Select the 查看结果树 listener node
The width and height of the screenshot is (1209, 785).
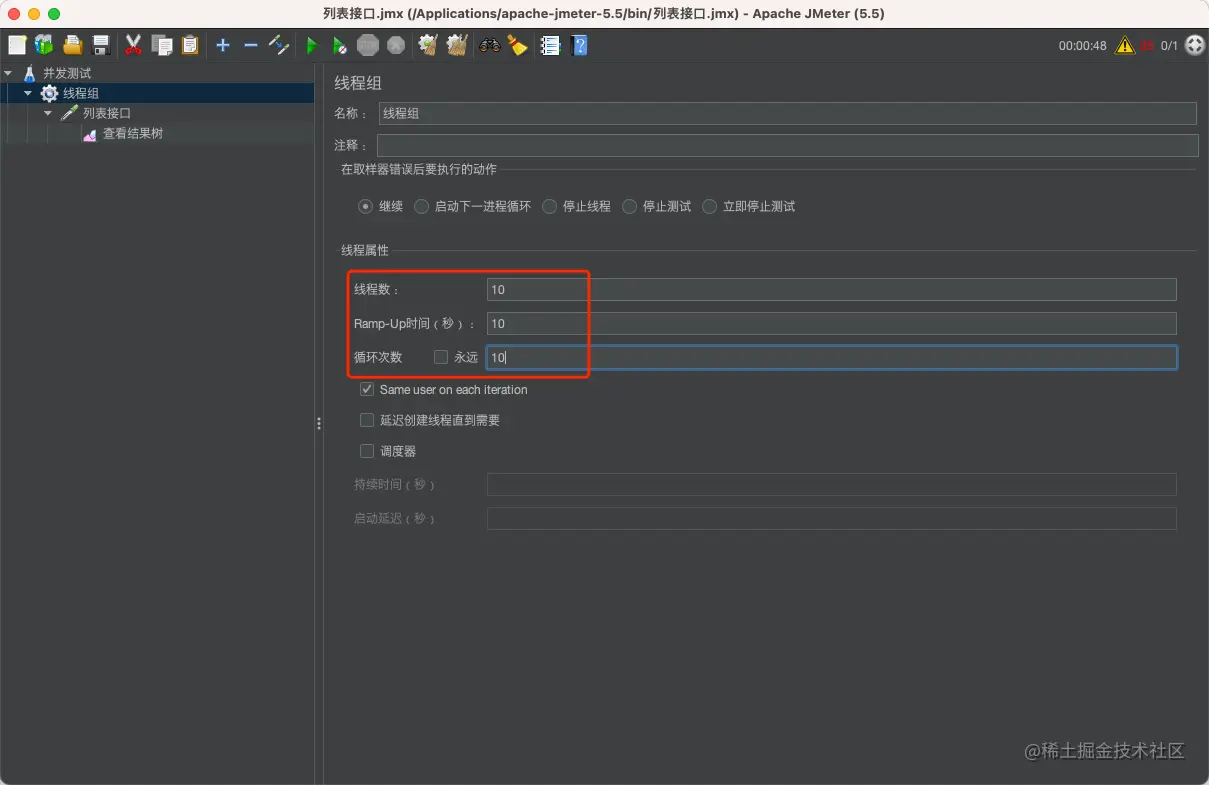click(133, 133)
